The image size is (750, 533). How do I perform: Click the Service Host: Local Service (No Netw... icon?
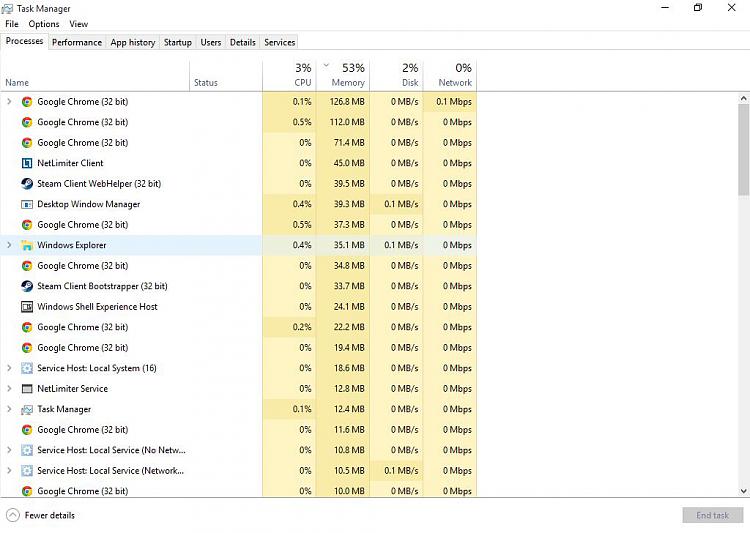(x=27, y=450)
